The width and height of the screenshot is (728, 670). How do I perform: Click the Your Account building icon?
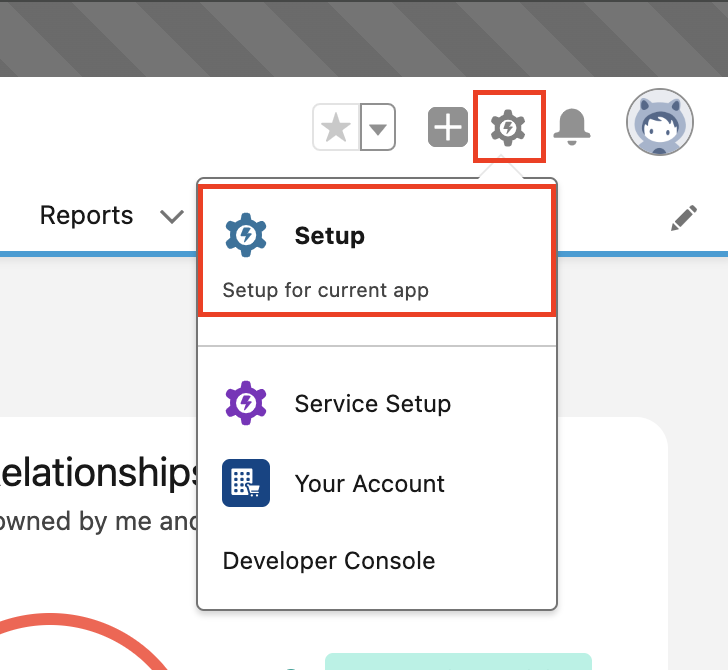(x=246, y=483)
